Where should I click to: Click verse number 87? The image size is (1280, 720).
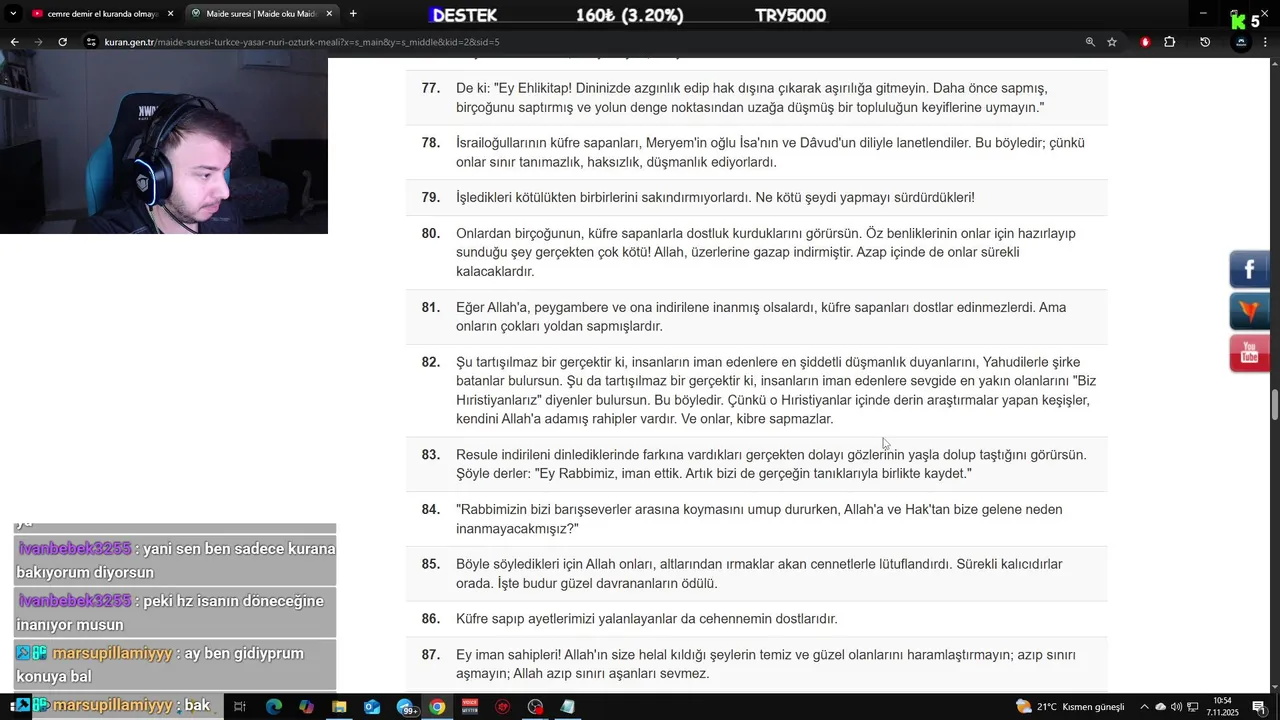click(430, 655)
